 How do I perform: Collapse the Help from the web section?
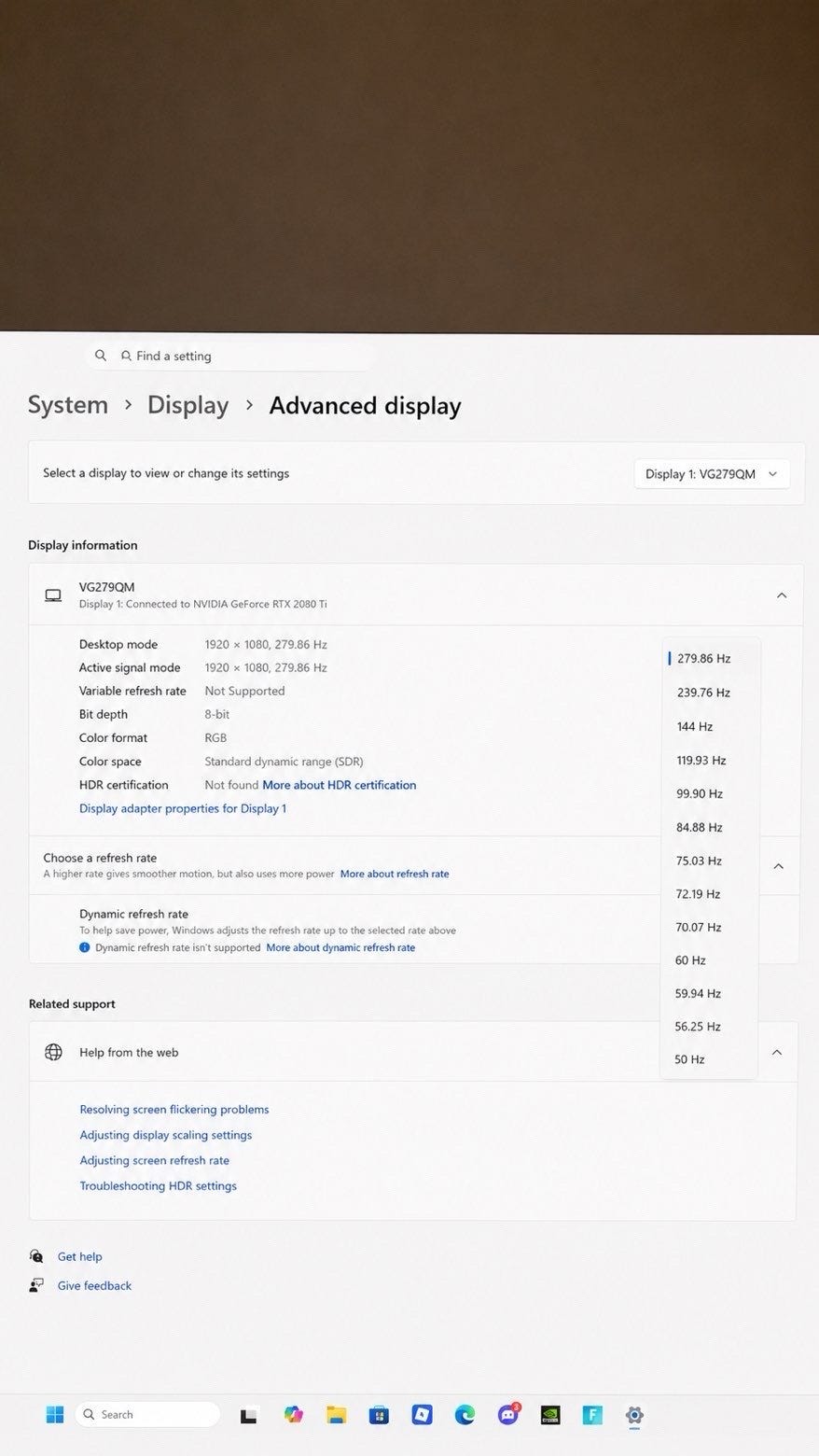[x=776, y=1052]
